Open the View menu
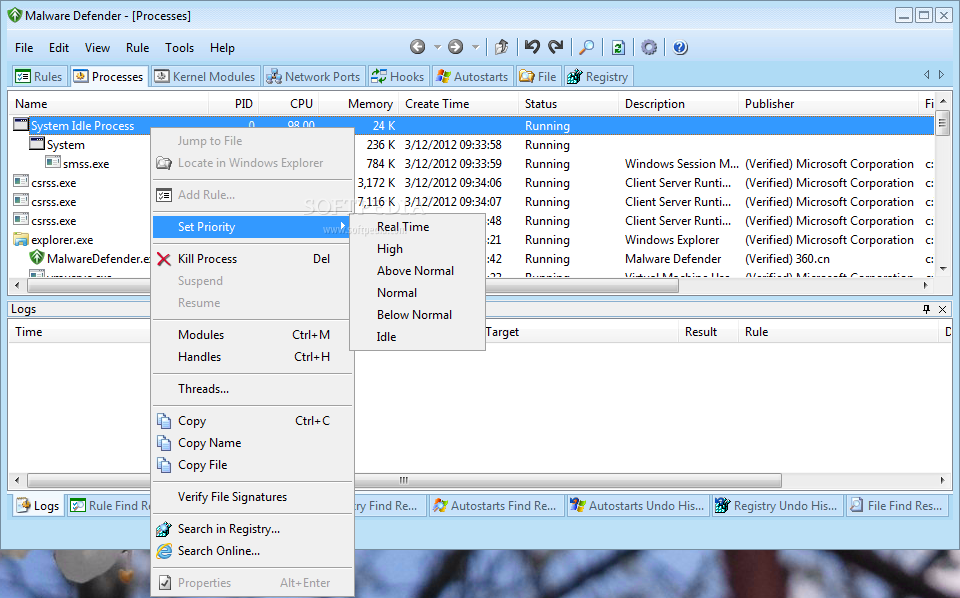Screen dimensions: 960x598 click(97, 48)
